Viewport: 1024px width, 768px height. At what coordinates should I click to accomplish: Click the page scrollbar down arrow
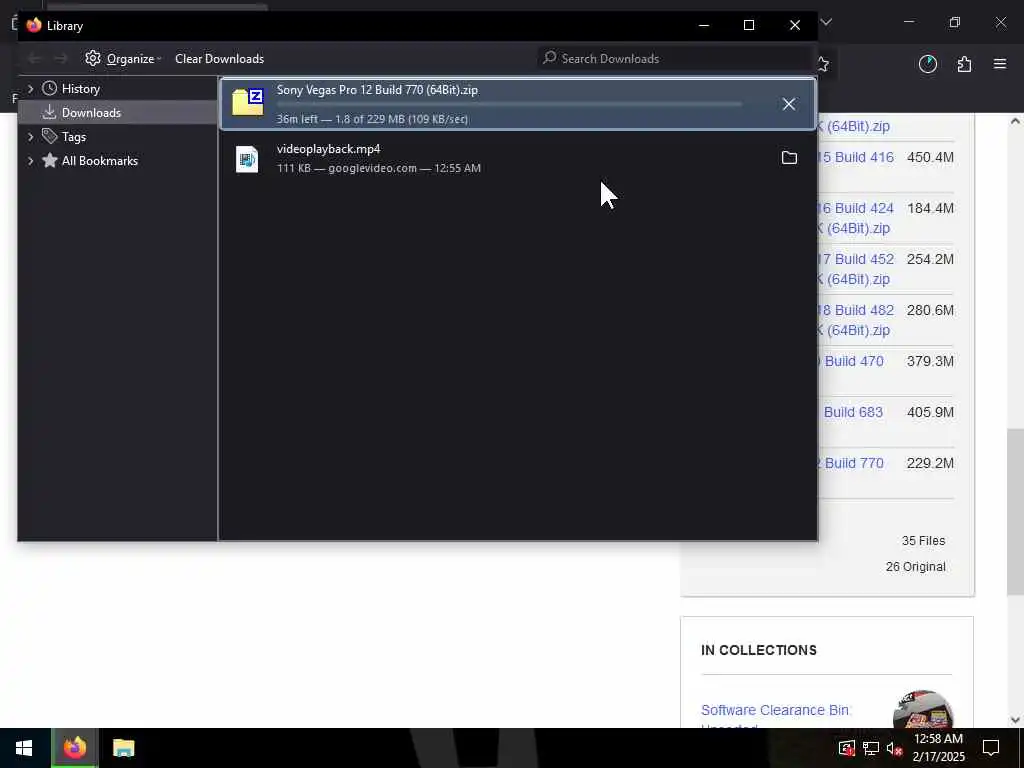click(x=1015, y=720)
